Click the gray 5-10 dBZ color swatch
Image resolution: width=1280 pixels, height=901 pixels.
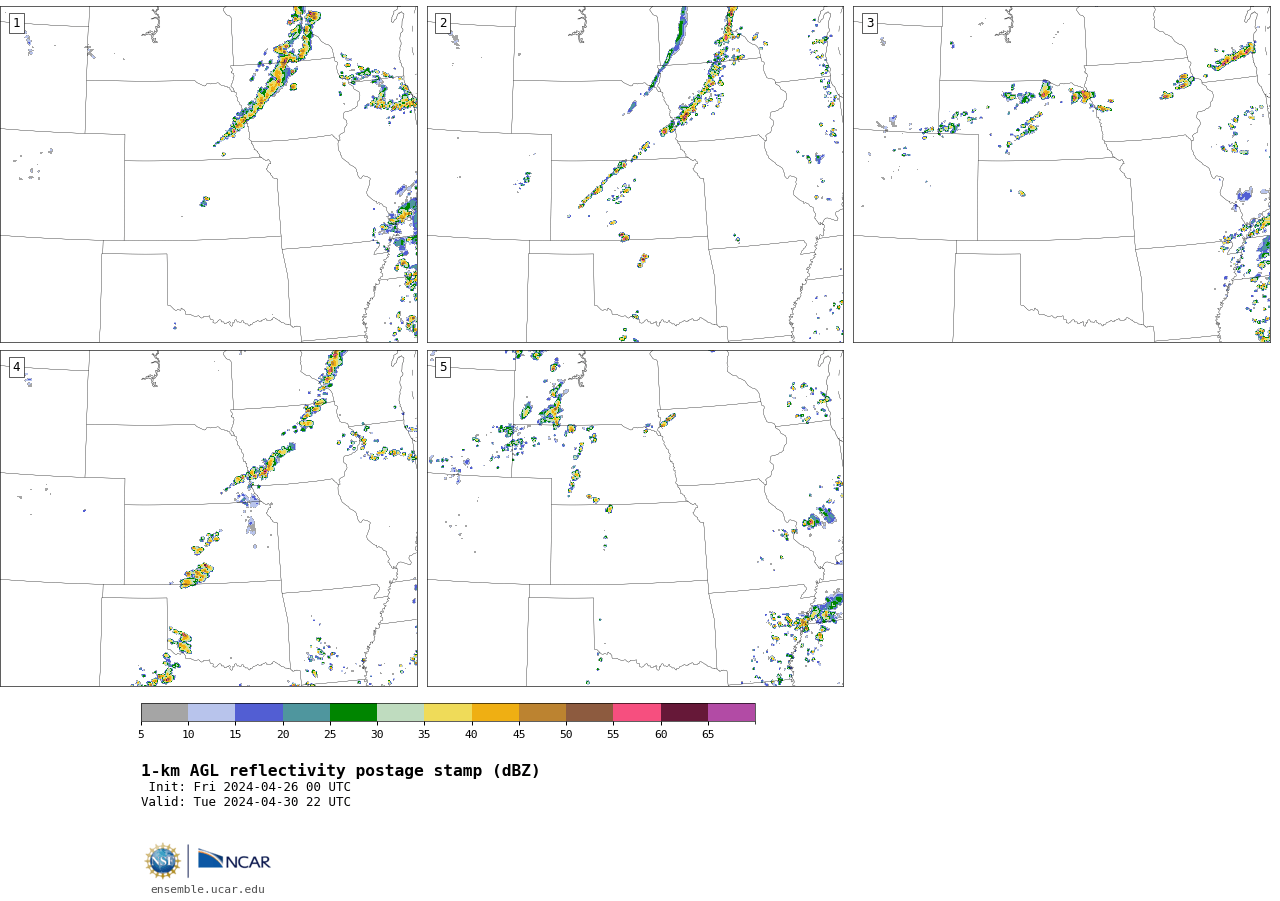click(x=164, y=713)
